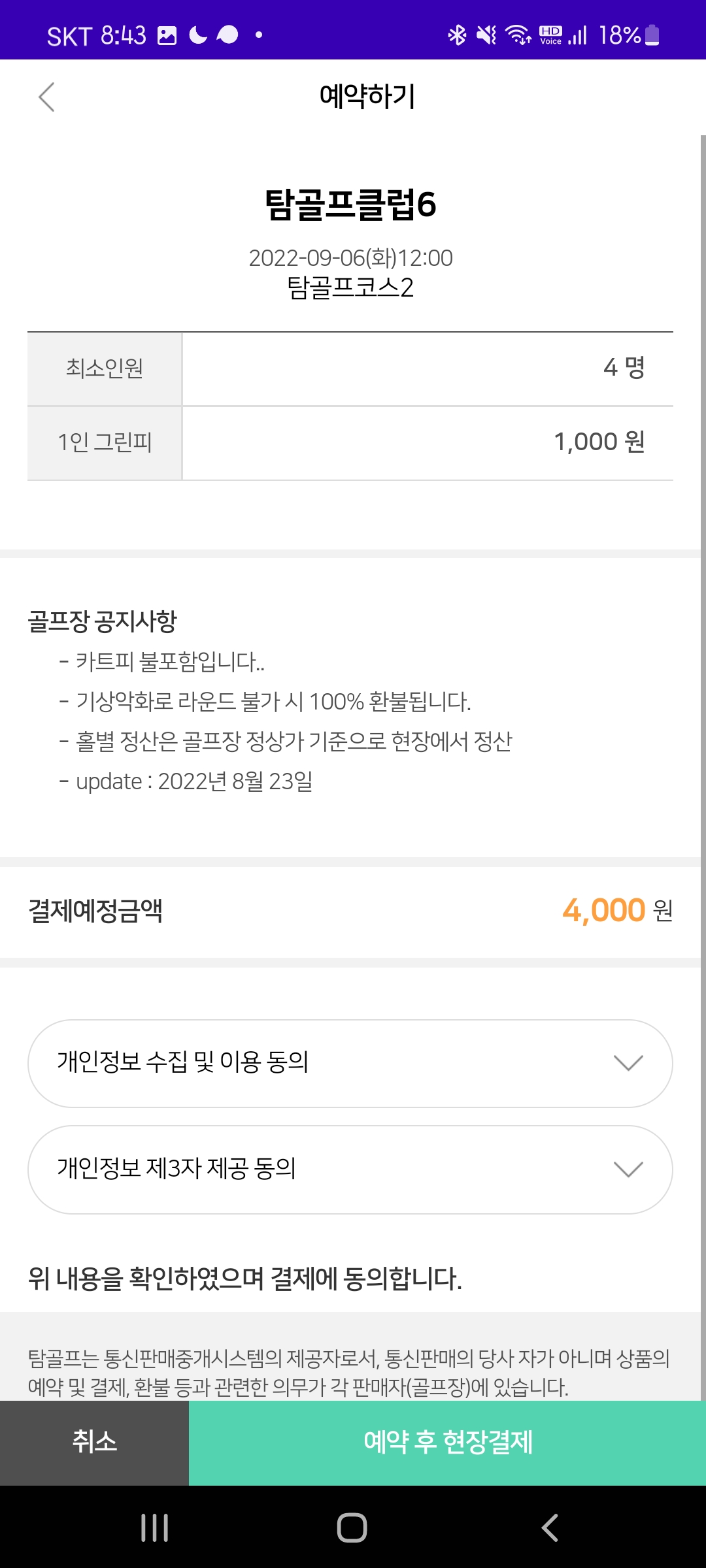Tap the Wi-Fi status icon

[x=518, y=35]
